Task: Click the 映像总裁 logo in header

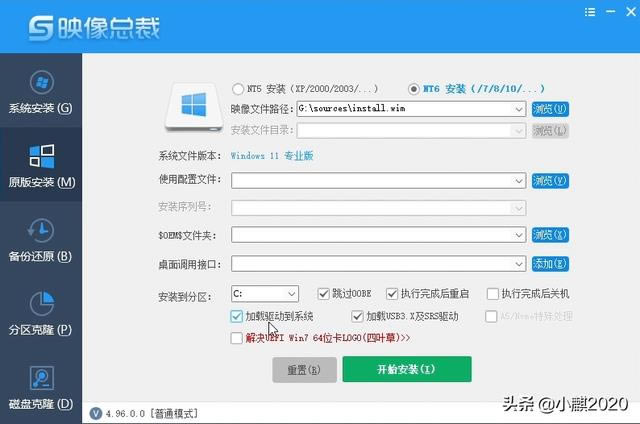Action: (94, 28)
